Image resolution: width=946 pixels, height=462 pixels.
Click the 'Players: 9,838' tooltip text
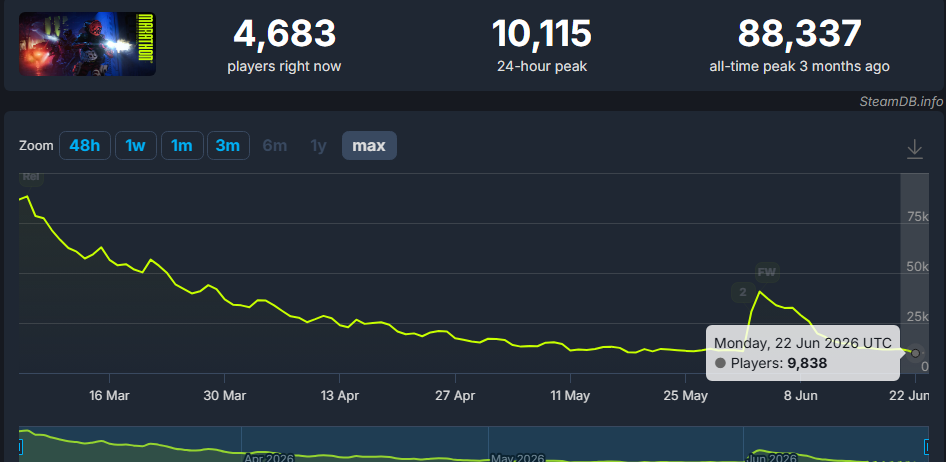coord(778,363)
